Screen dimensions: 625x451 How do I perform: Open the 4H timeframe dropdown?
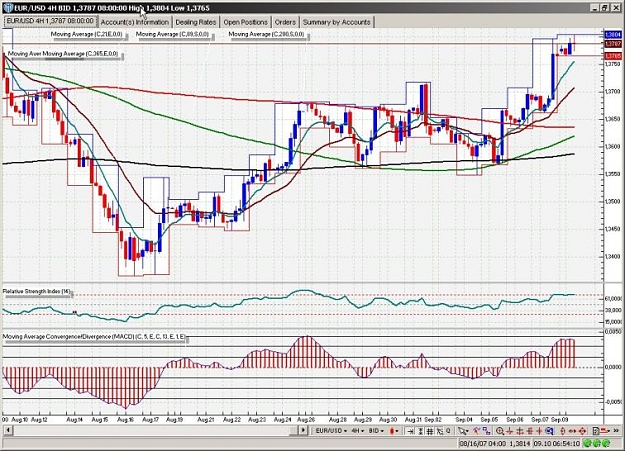357,431
